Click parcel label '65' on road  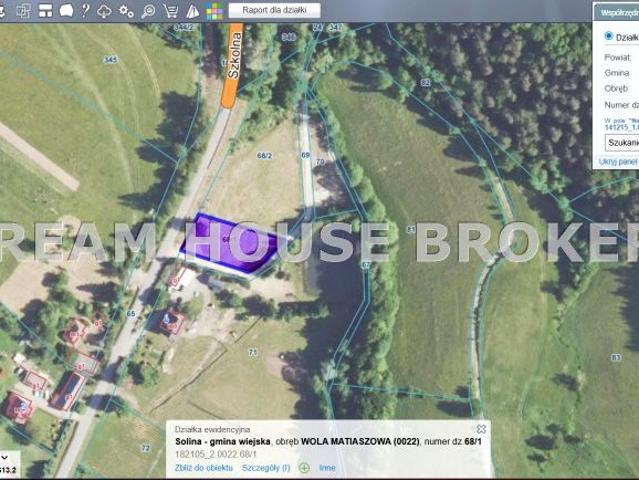[x=131, y=313]
